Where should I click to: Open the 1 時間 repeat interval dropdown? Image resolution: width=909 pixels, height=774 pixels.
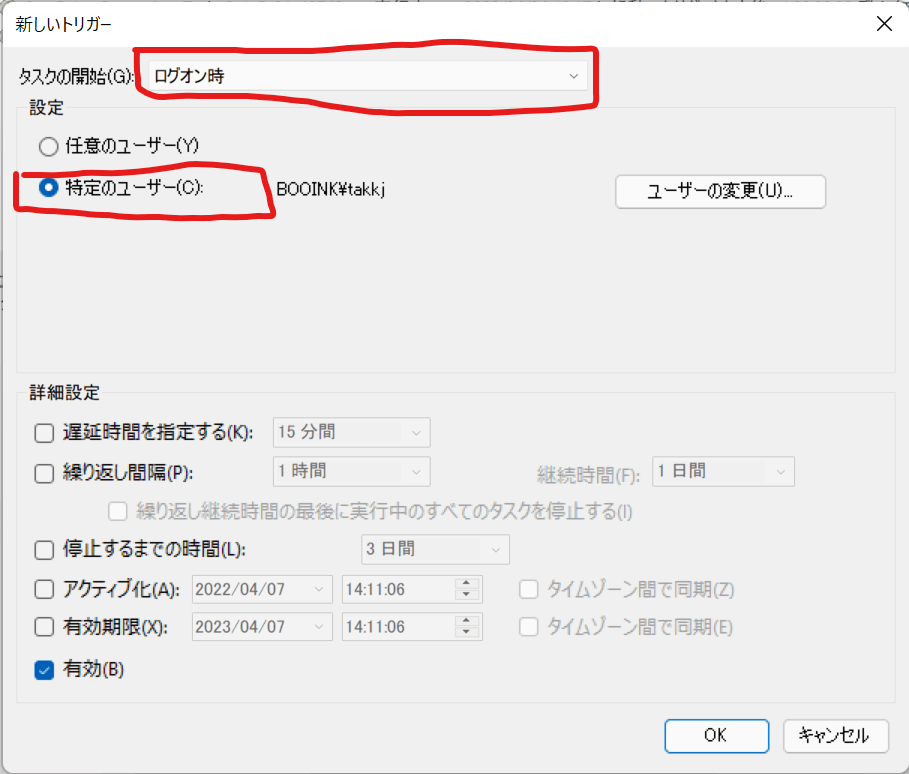pyautogui.click(x=351, y=471)
